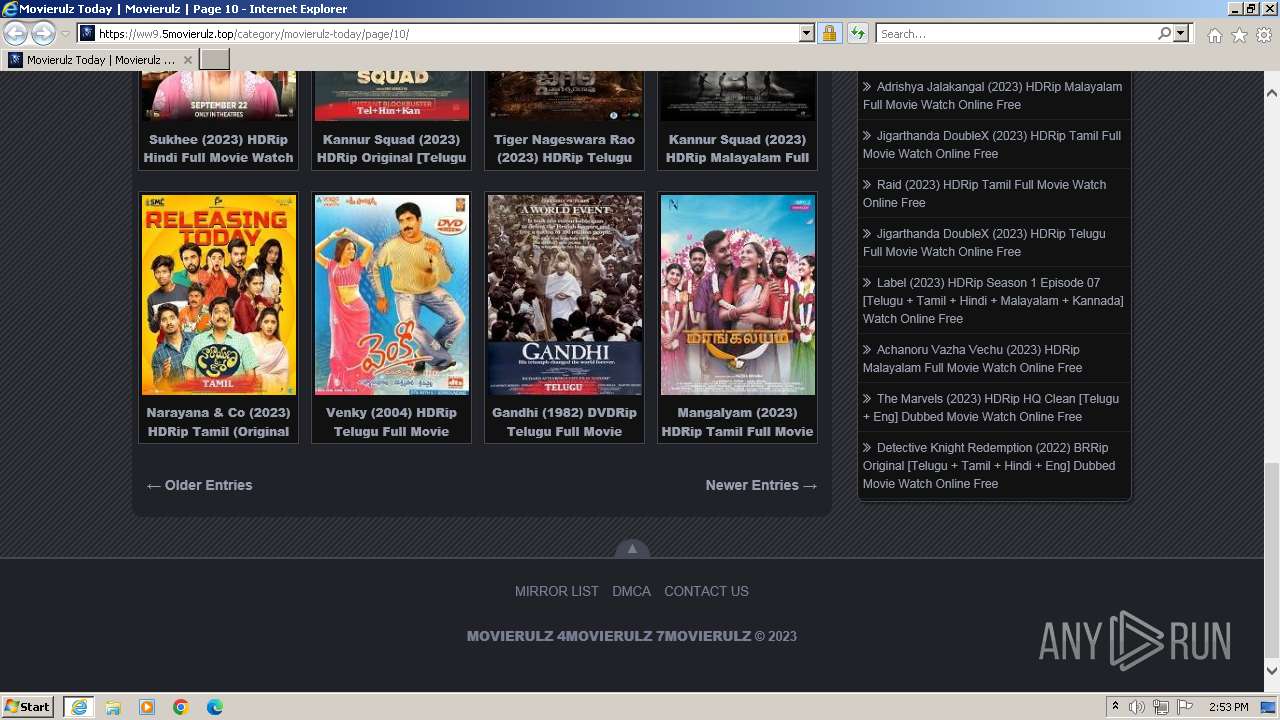The image size is (1280, 720).
Task: Switch to Internet Explorer taskbar button
Action: click(79, 706)
